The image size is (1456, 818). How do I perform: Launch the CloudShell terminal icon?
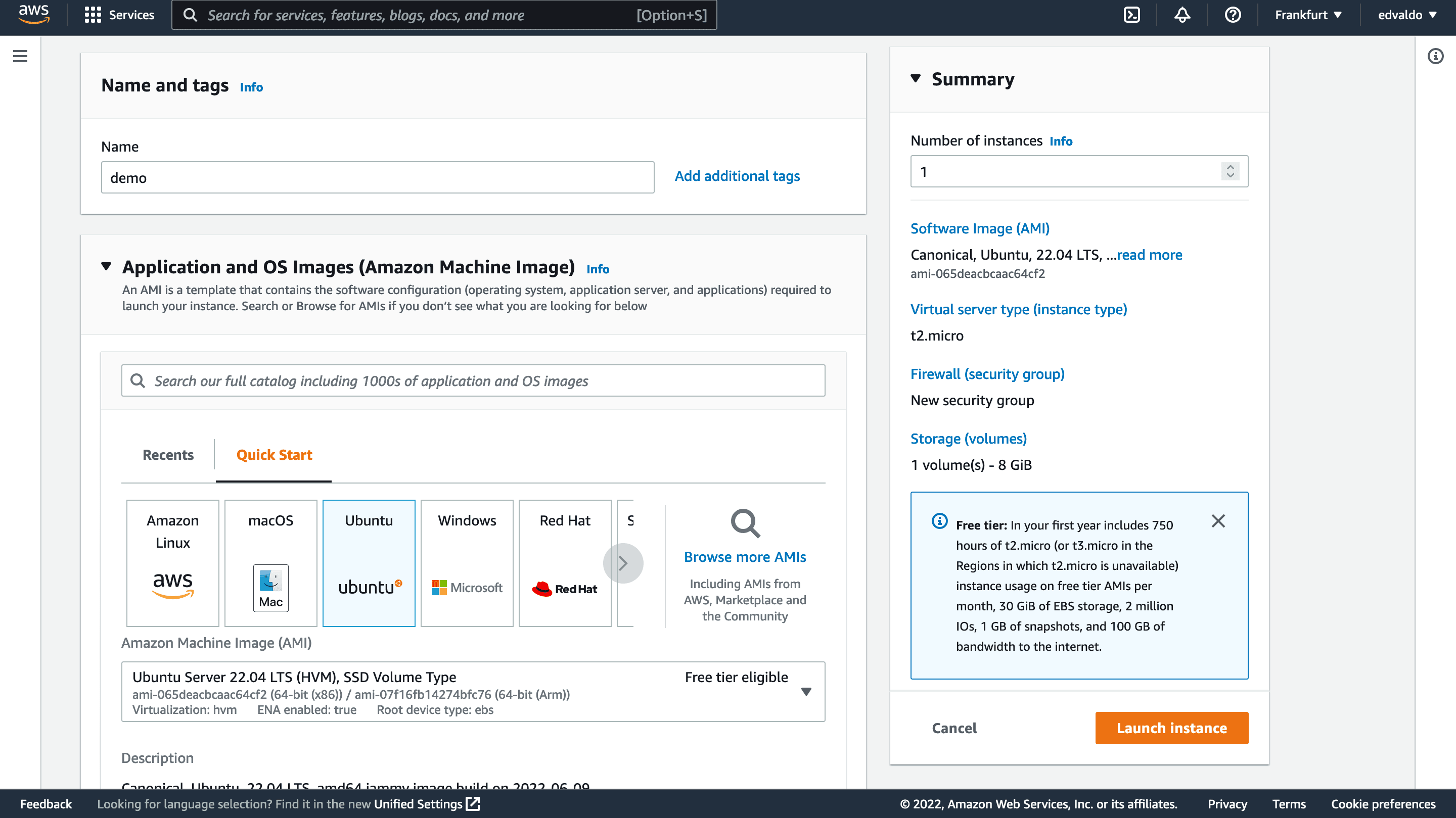(x=1131, y=15)
